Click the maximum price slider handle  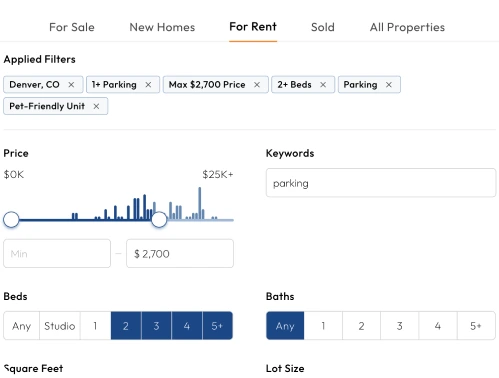[x=159, y=220]
